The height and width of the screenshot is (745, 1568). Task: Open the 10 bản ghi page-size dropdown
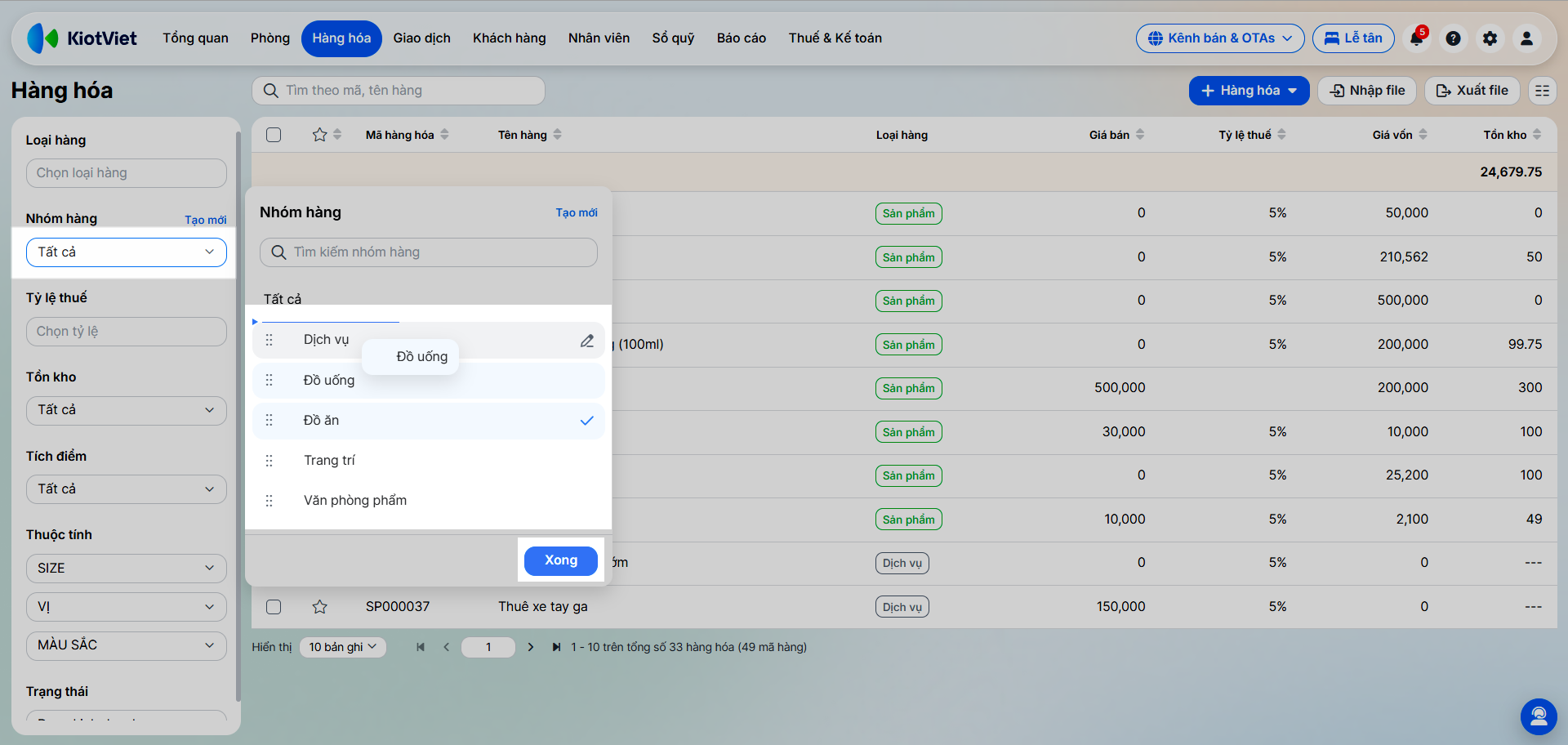click(x=343, y=647)
